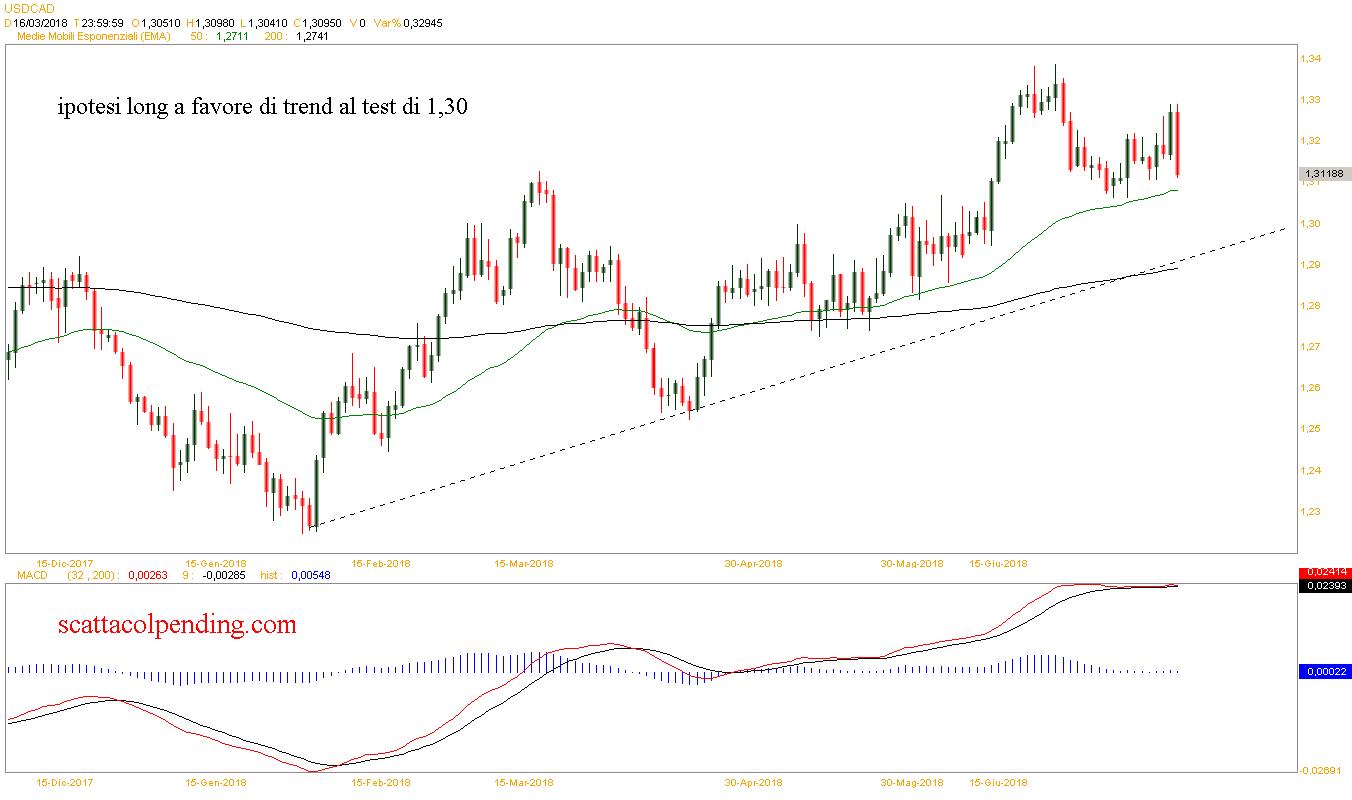Click 15-Mar-2018 on the price chart axis
1352x800 pixels.
524,564
